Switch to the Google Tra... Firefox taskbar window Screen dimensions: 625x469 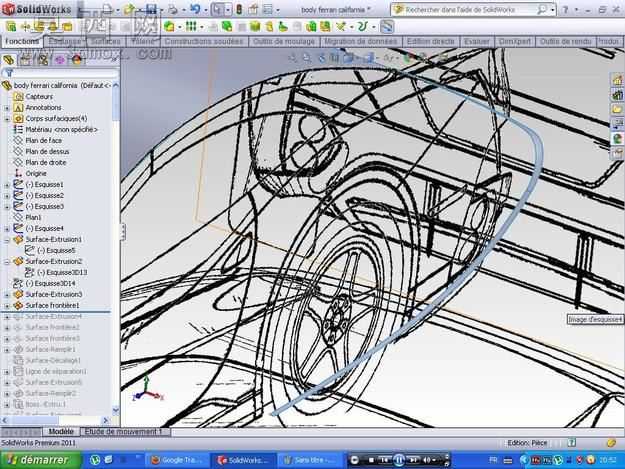[x=177, y=460]
